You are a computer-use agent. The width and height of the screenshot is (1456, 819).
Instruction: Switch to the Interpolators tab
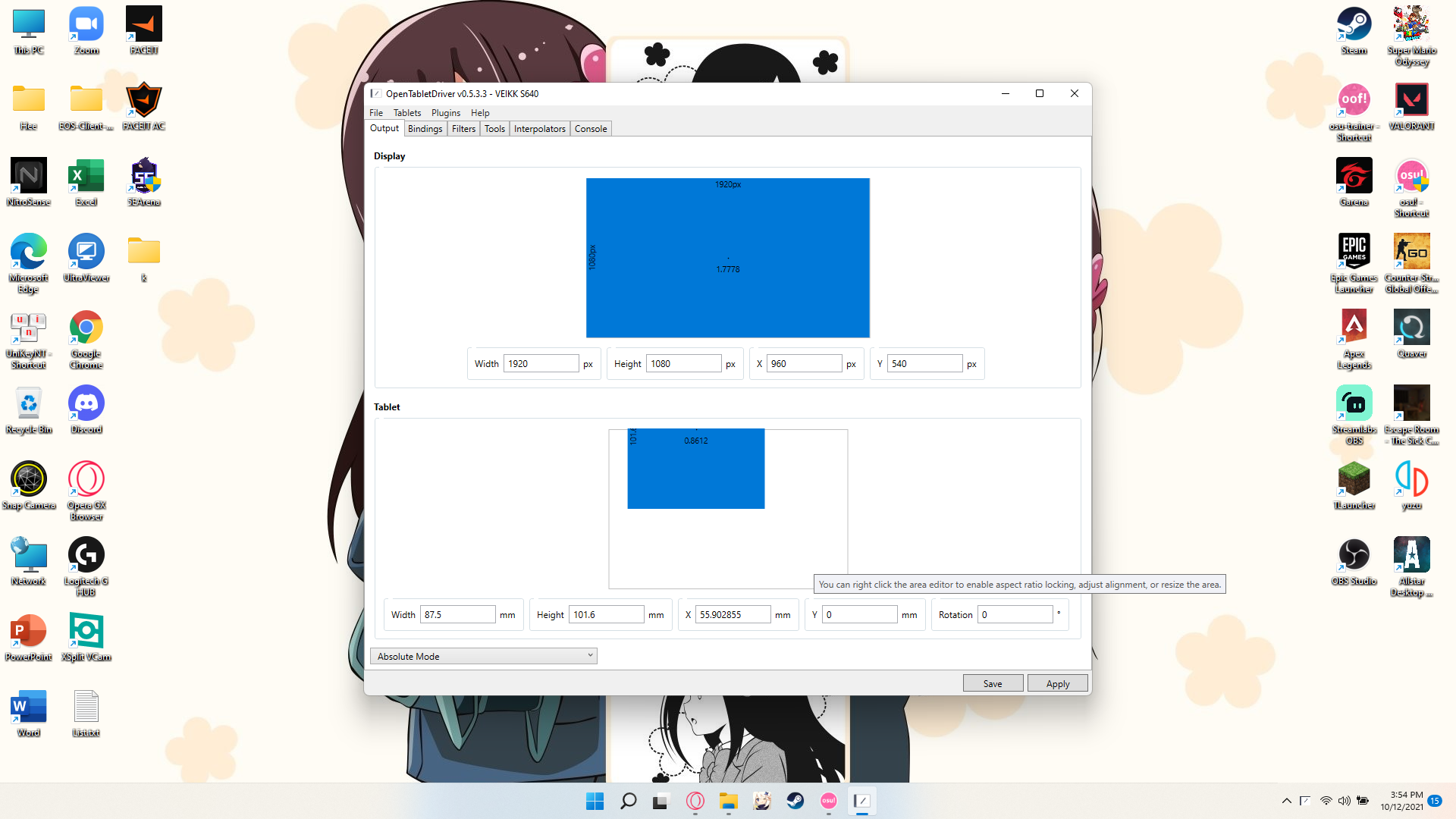coord(539,129)
